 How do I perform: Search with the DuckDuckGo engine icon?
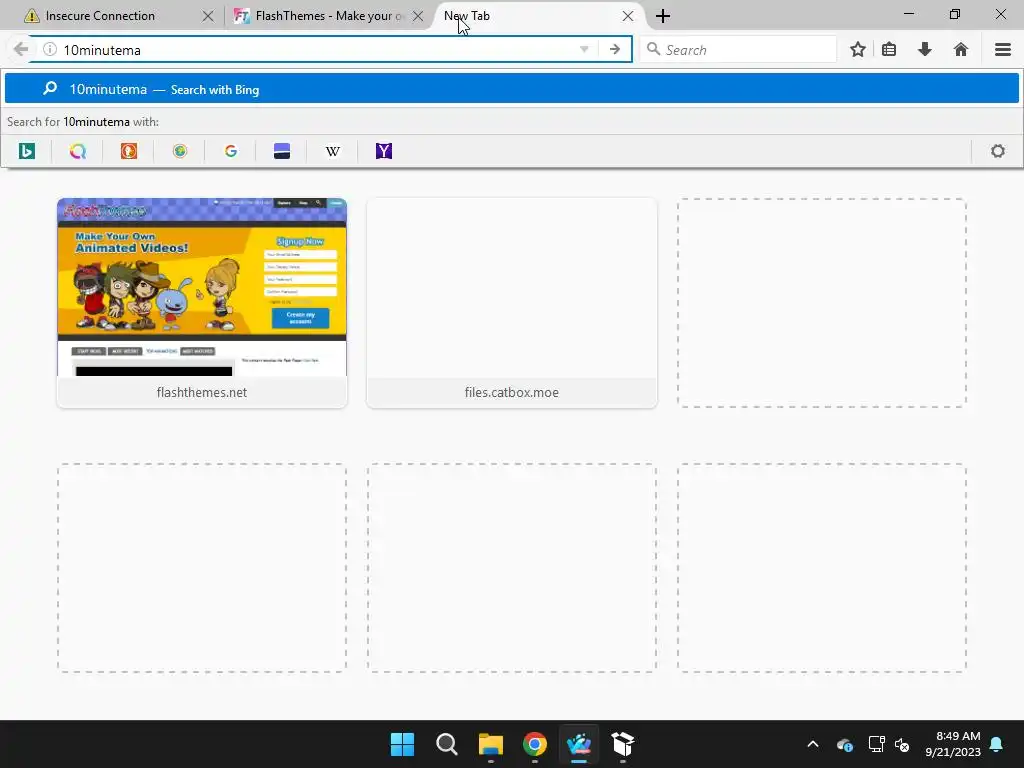point(129,152)
